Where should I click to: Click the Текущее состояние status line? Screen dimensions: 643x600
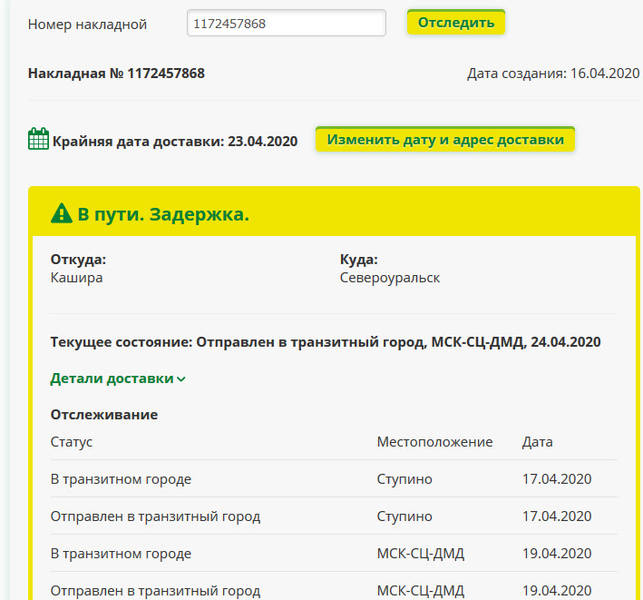(x=326, y=342)
